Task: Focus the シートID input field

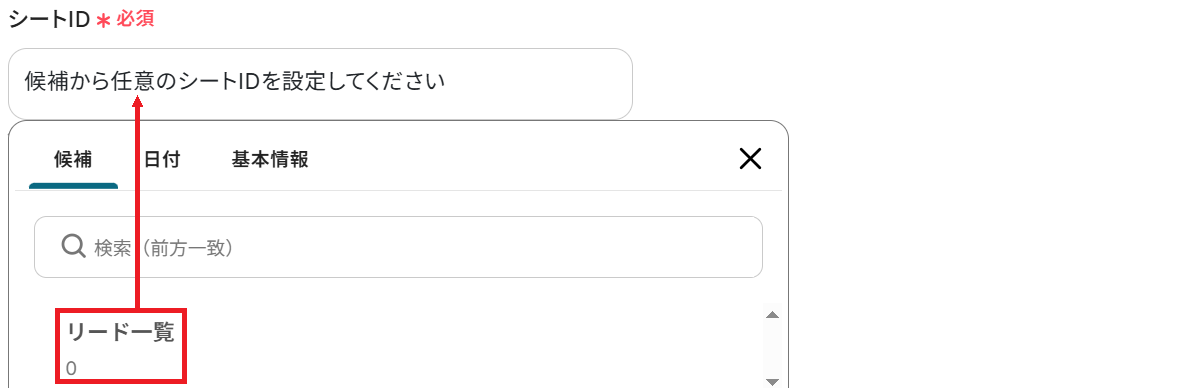Action: click(x=320, y=84)
